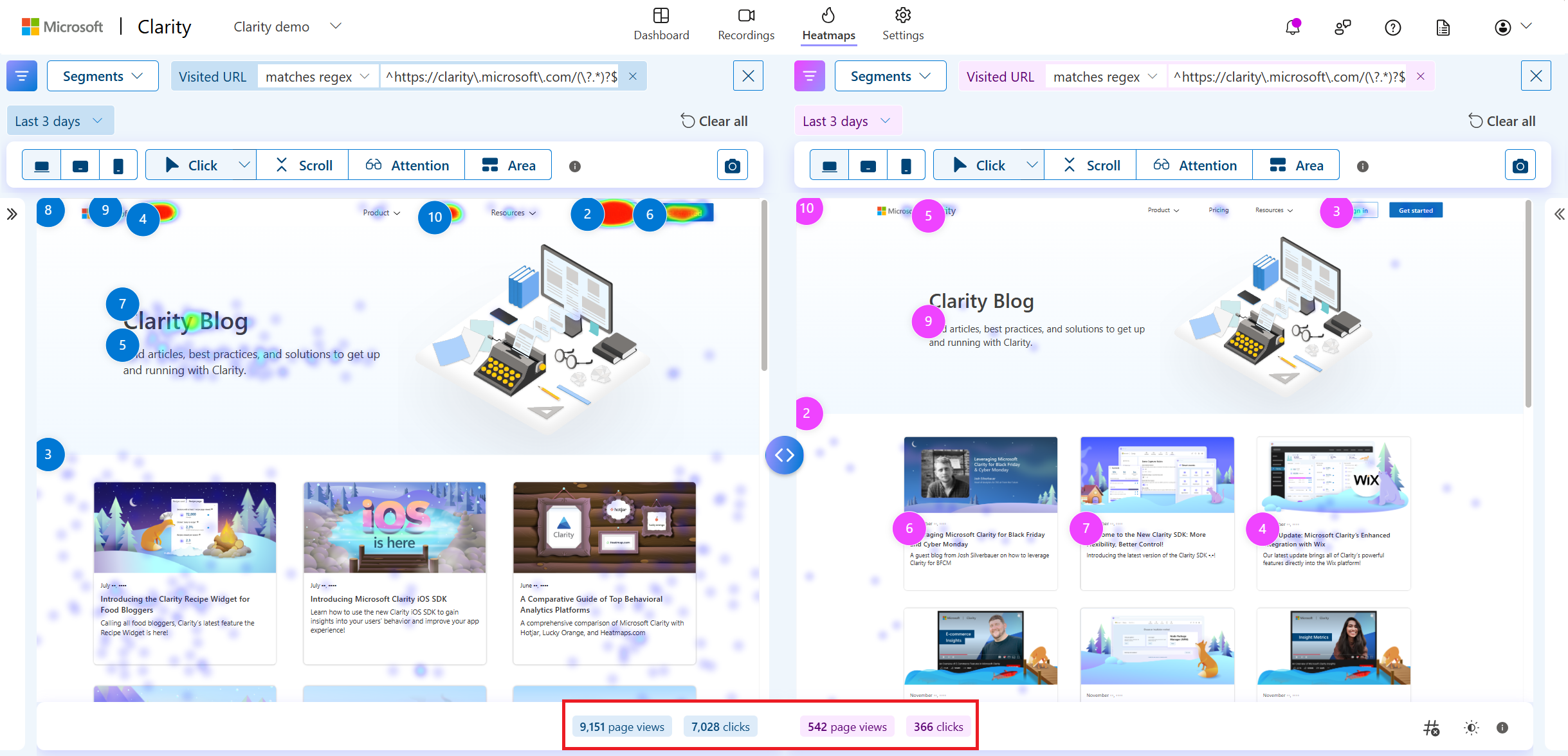Expand the left side panel double chevron
Screen dimensions: 1568x756
point(12,214)
